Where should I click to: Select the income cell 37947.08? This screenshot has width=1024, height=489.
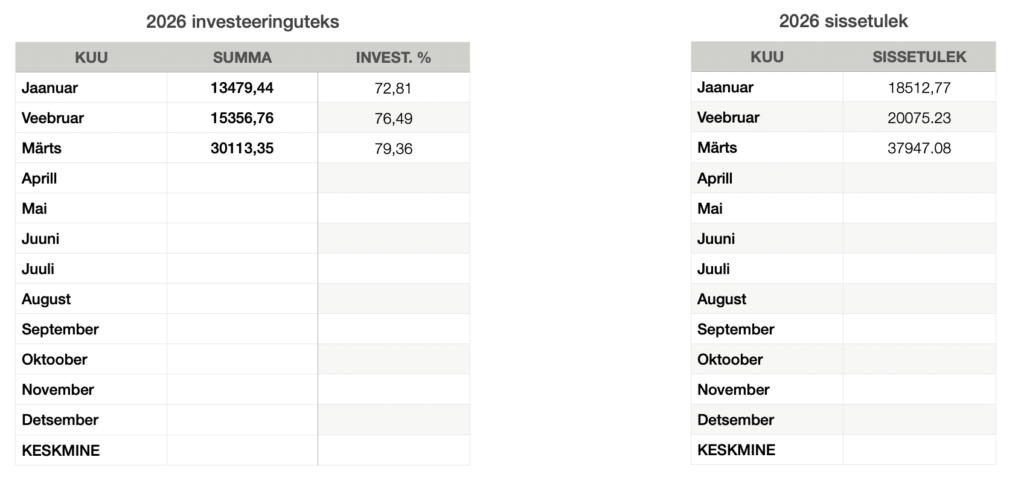point(919,148)
